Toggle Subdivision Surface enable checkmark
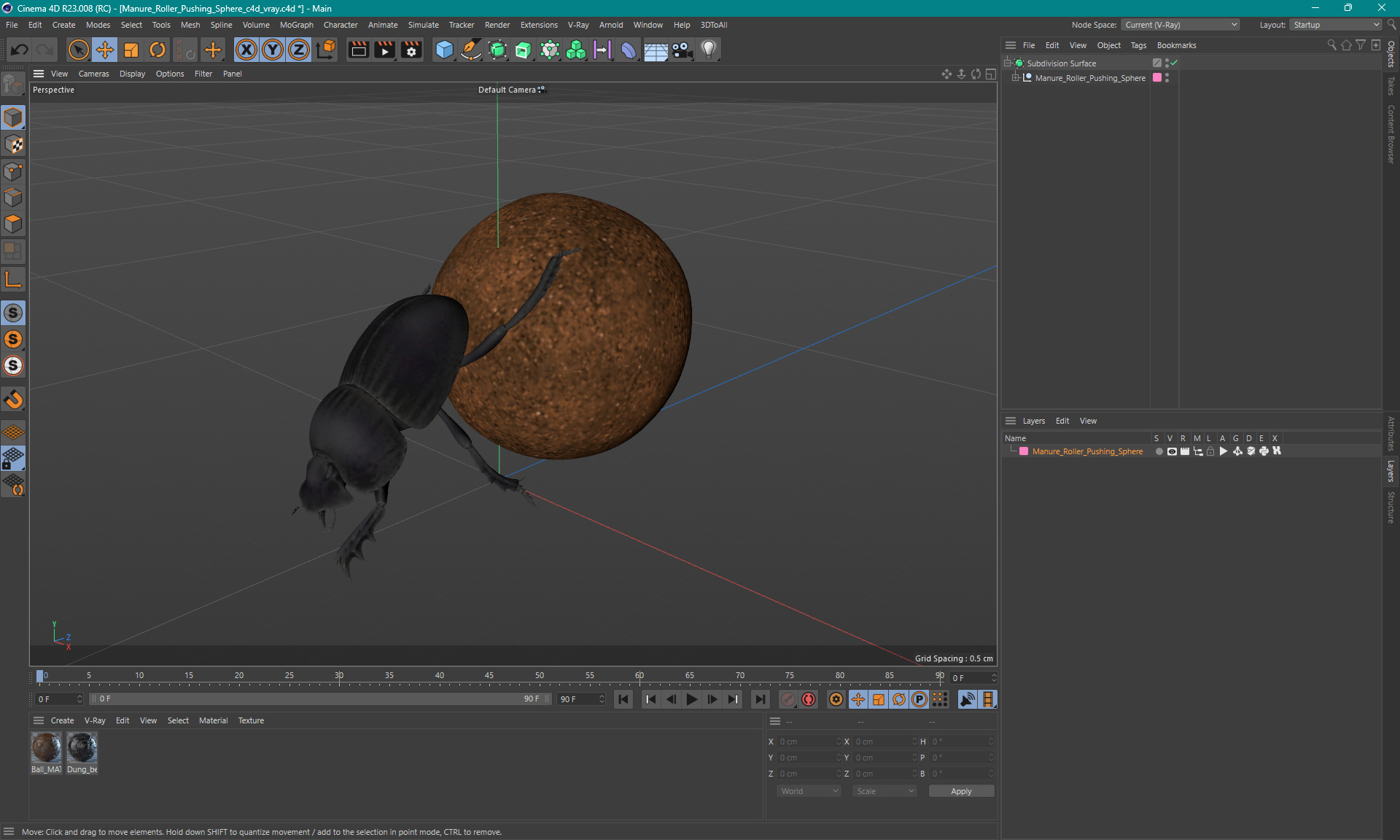The height and width of the screenshot is (840, 1400). [x=1174, y=63]
